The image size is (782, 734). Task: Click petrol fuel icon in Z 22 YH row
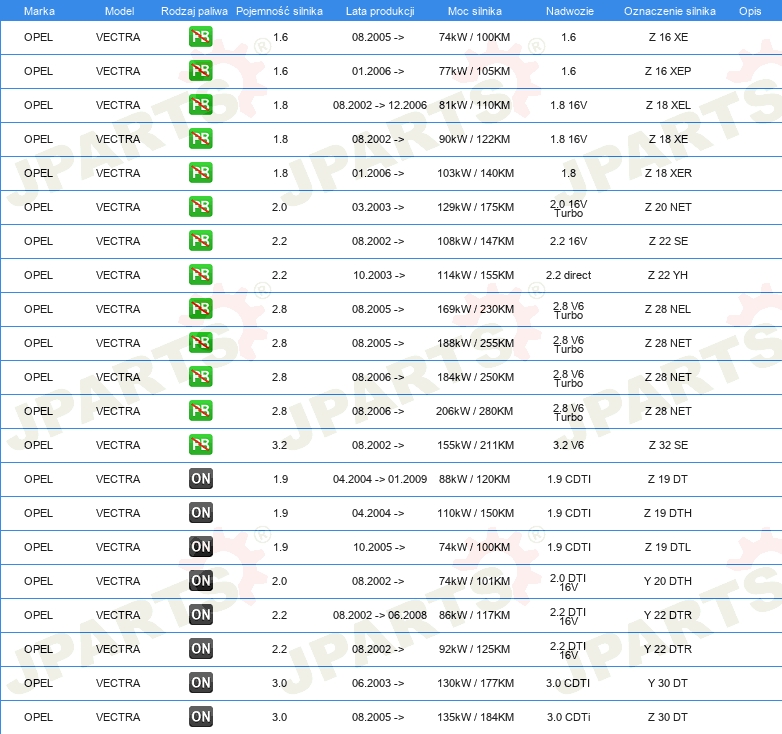200,275
